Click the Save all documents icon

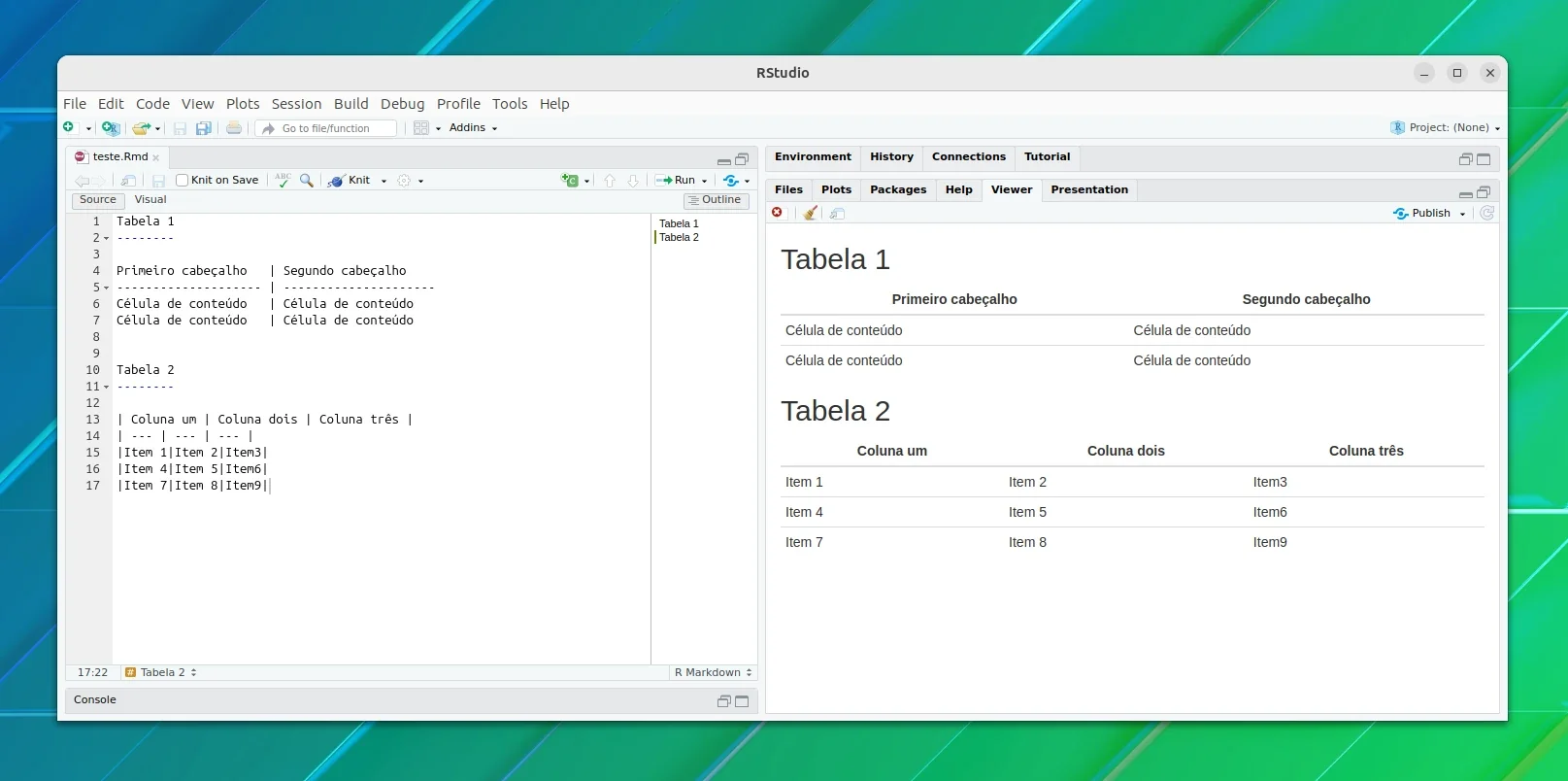pos(204,128)
